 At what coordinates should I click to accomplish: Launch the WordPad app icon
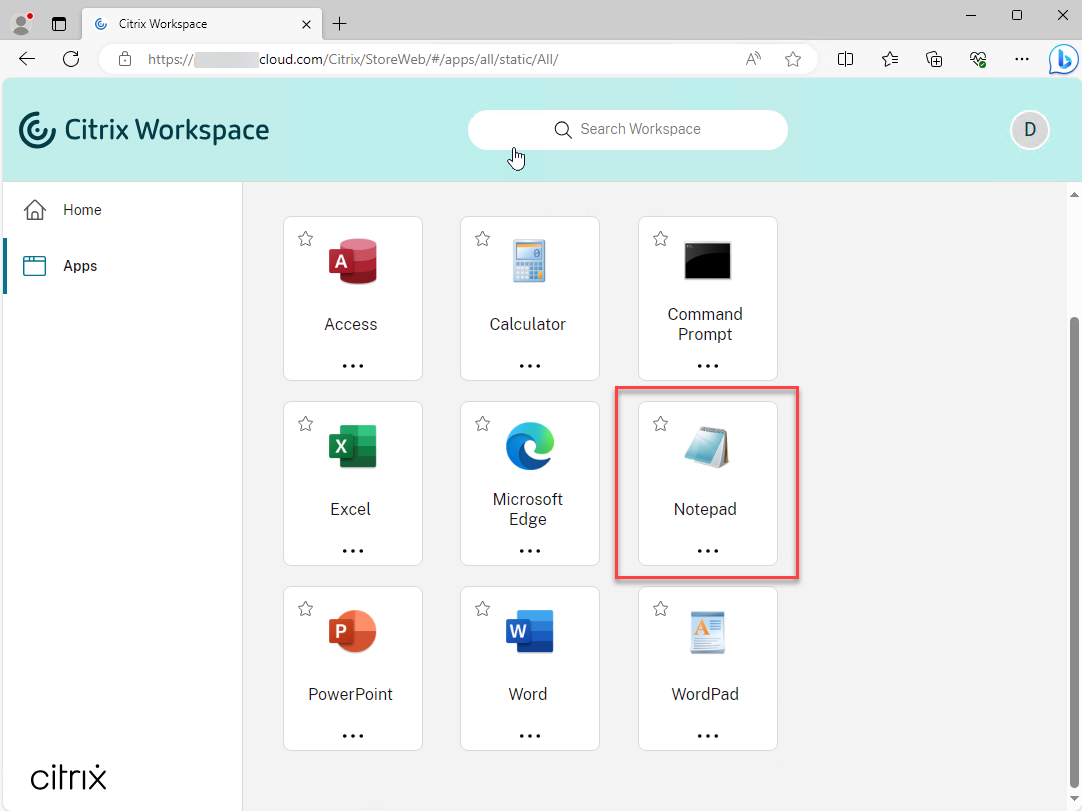(707, 632)
